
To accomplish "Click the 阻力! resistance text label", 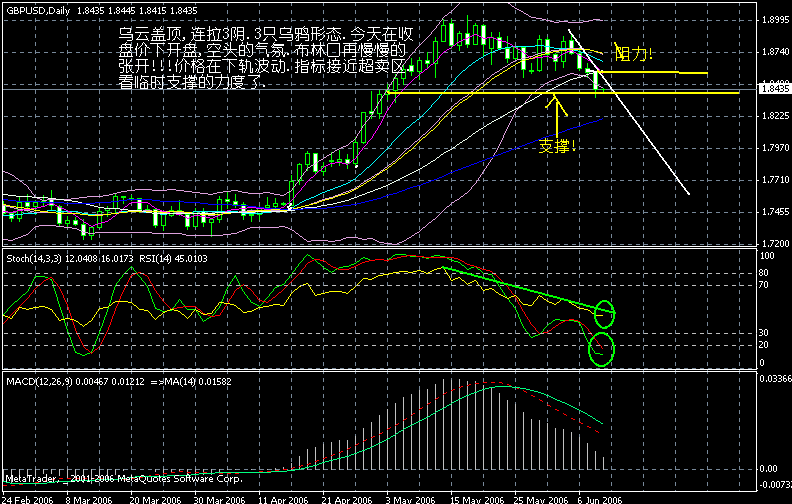I will pyautogui.click(x=634, y=52).
